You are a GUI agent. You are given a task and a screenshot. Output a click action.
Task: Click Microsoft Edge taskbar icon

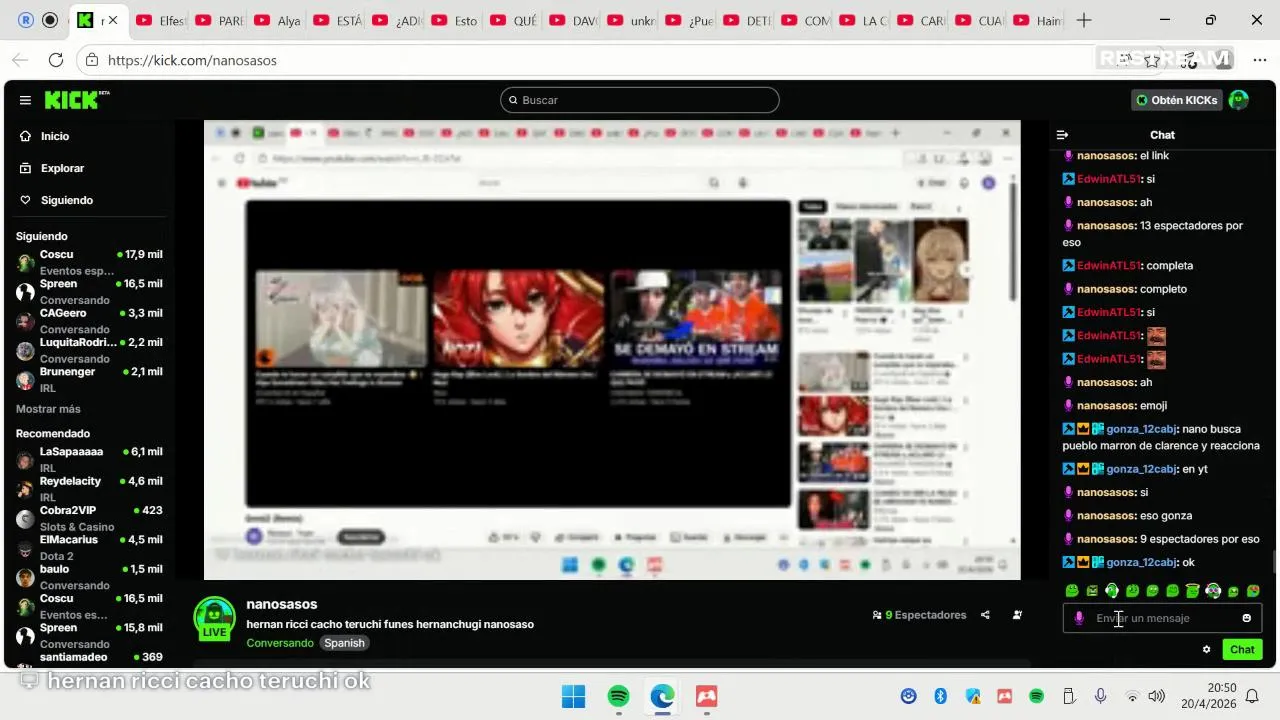[x=662, y=696]
